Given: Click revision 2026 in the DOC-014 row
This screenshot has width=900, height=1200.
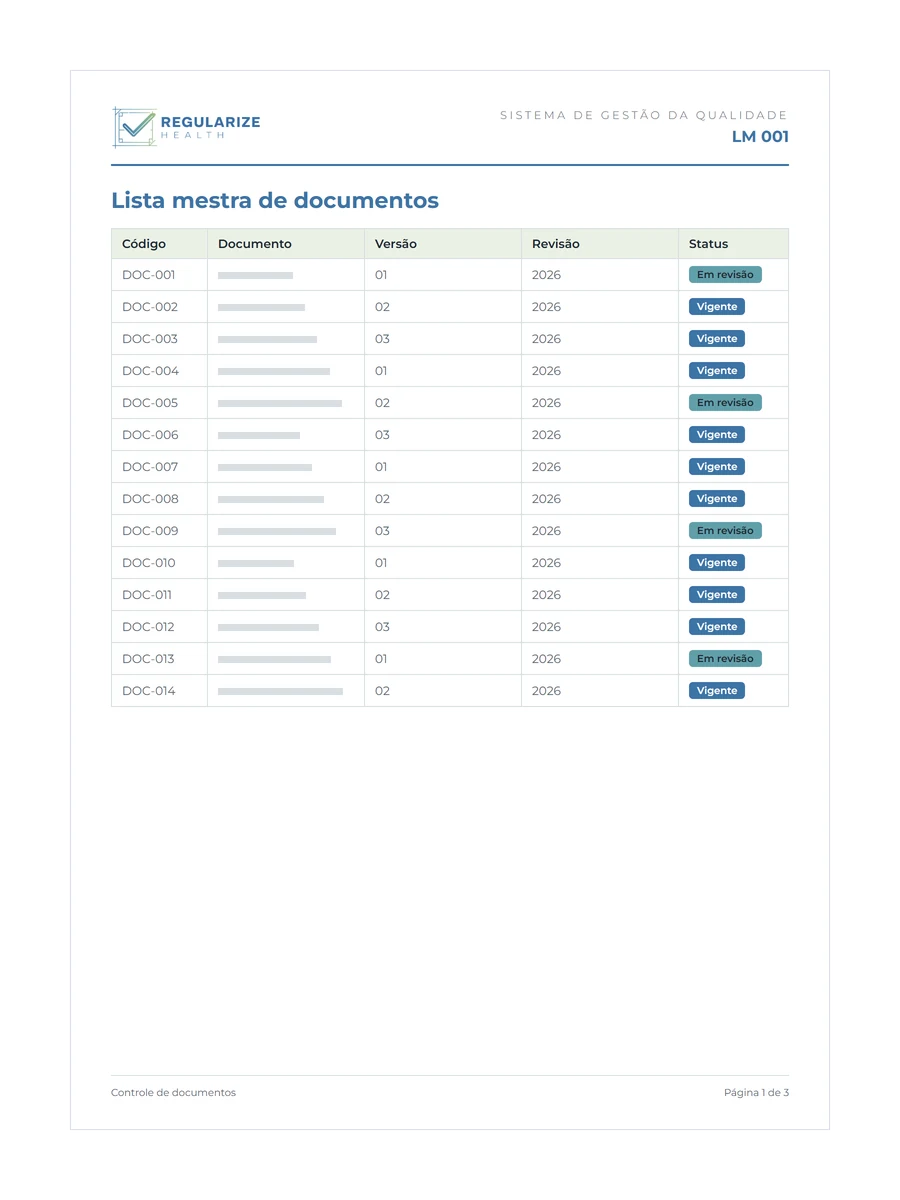Looking at the screenshot, I should (546, 691).
